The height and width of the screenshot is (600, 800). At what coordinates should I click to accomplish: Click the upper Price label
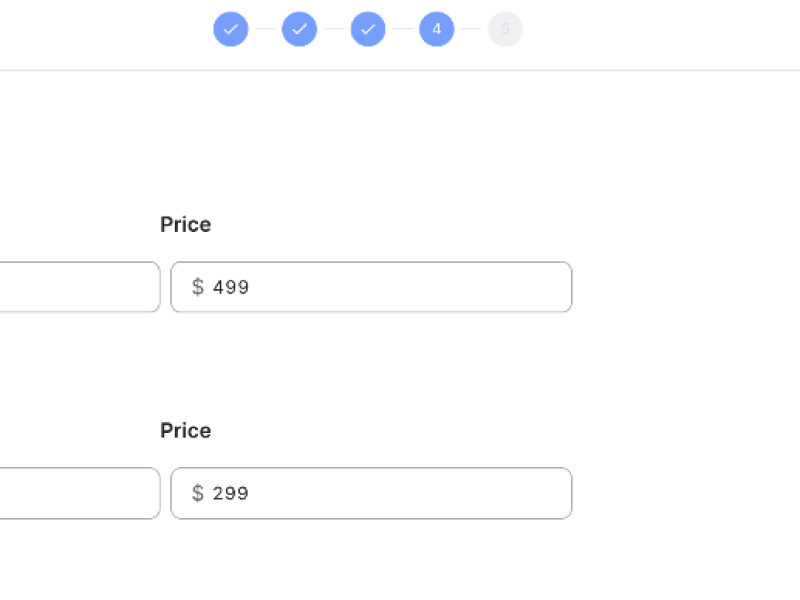click(x=185, y=225)
